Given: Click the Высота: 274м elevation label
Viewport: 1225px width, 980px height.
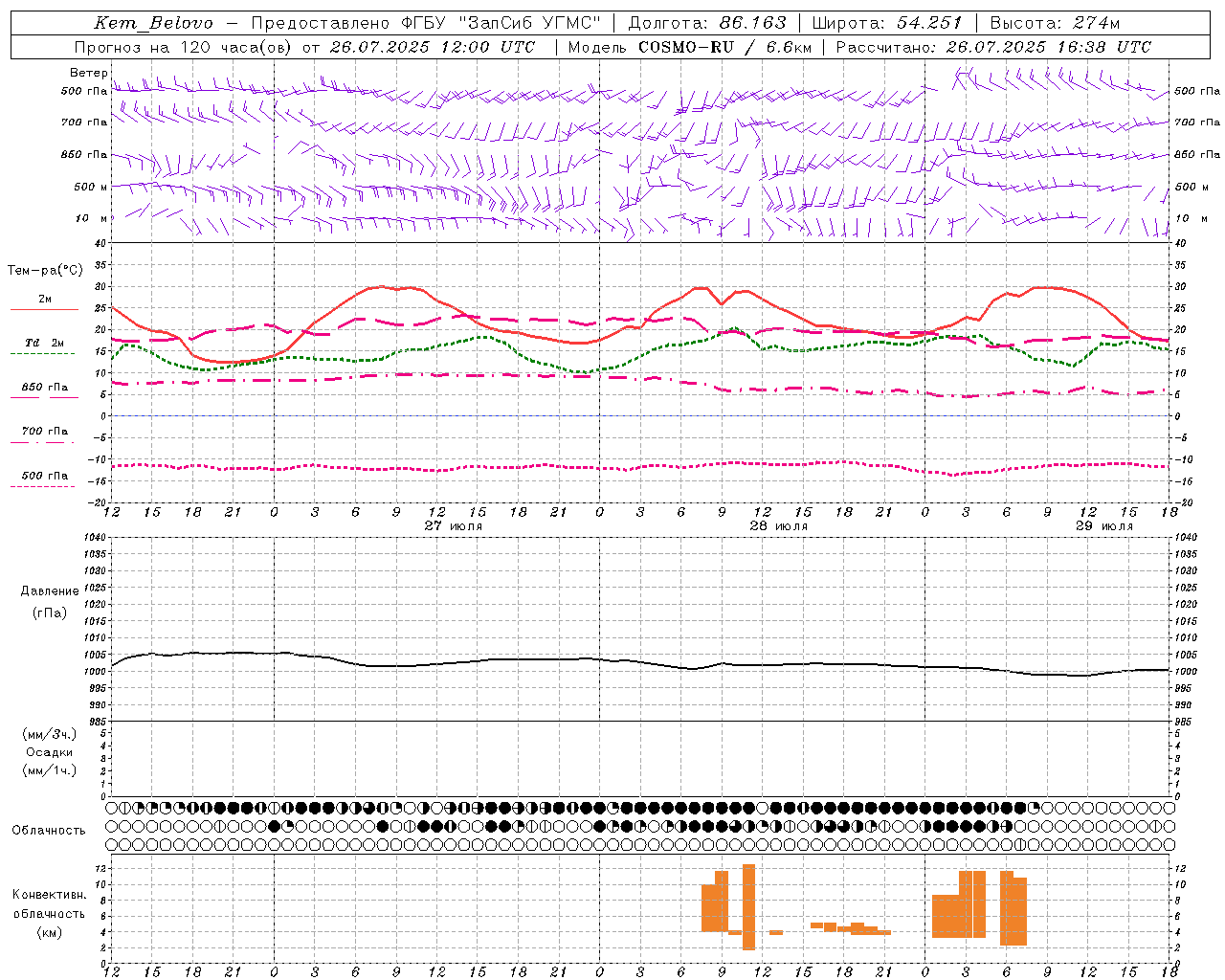Looking at the screenshot, I should tap(1055, 23).
